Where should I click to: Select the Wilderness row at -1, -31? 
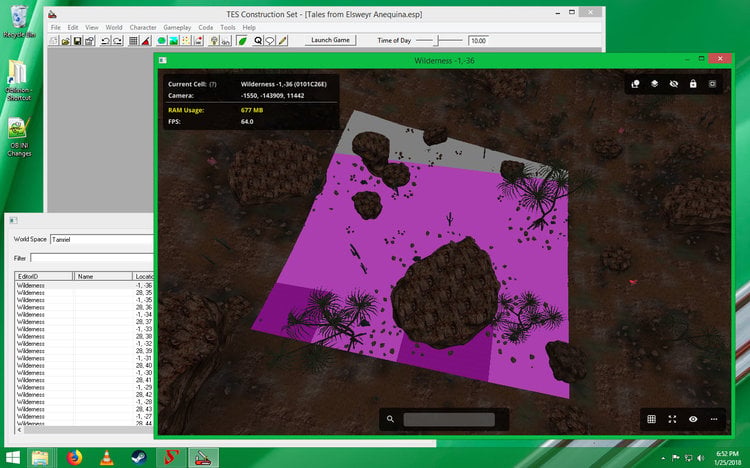[84, 358]
